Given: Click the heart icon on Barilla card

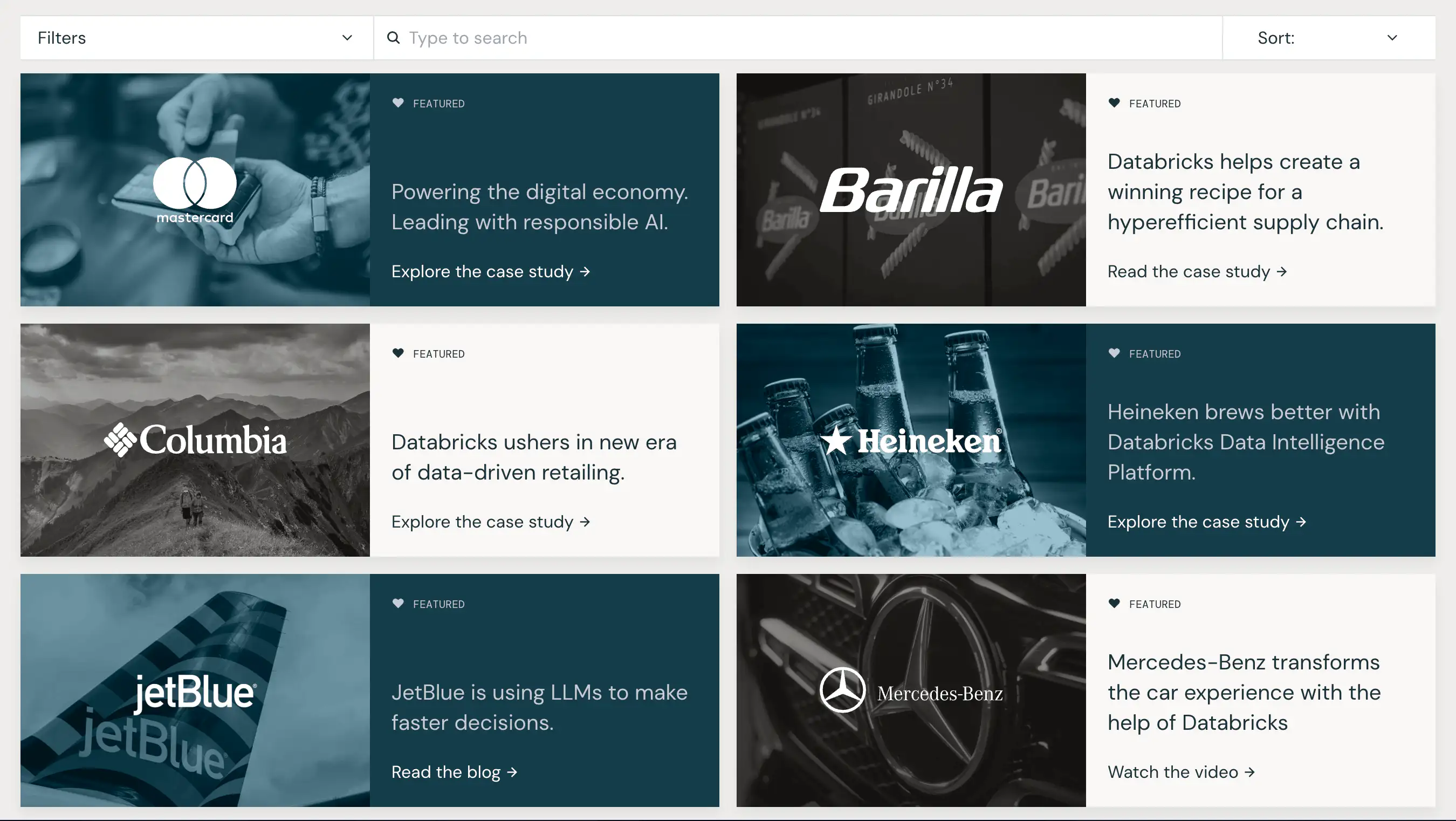Looking at the screenshot, I should click(x=1114, y=103).
